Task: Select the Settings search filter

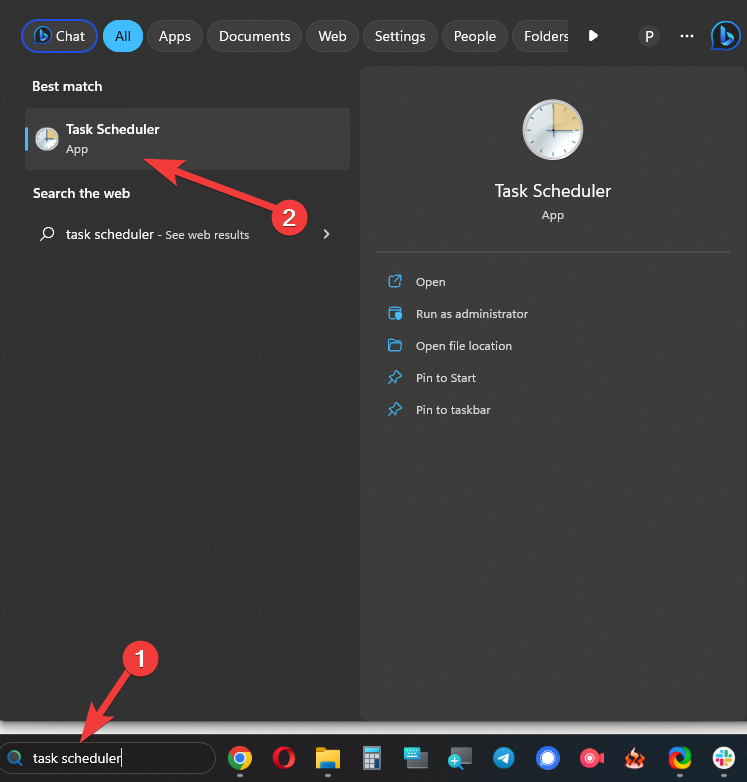Action: tap(400, 36)
